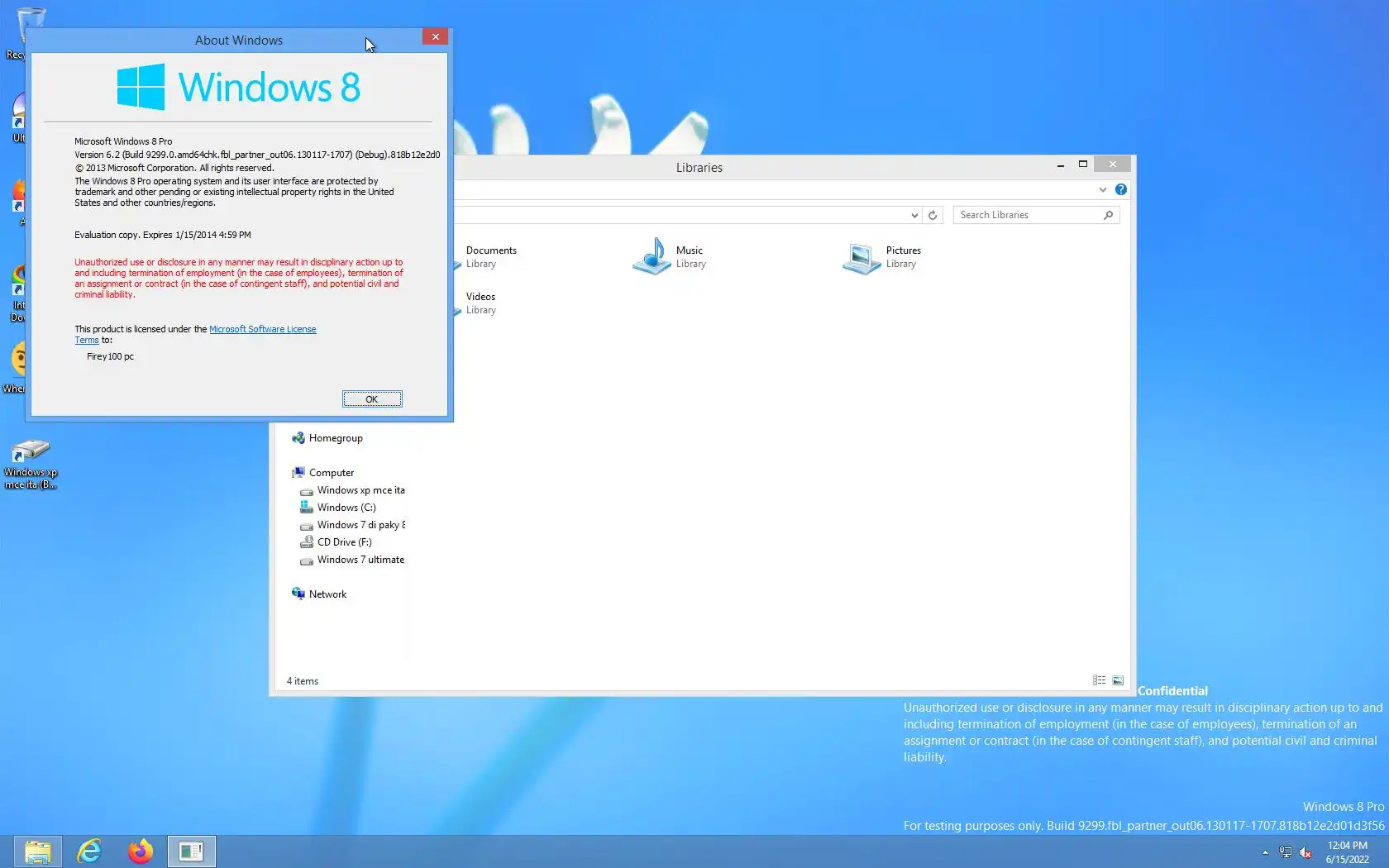The height and width of the screenshot is (868, 1389).
Task: Click the muted volume tray icon
Action: tap(1306, 852)
